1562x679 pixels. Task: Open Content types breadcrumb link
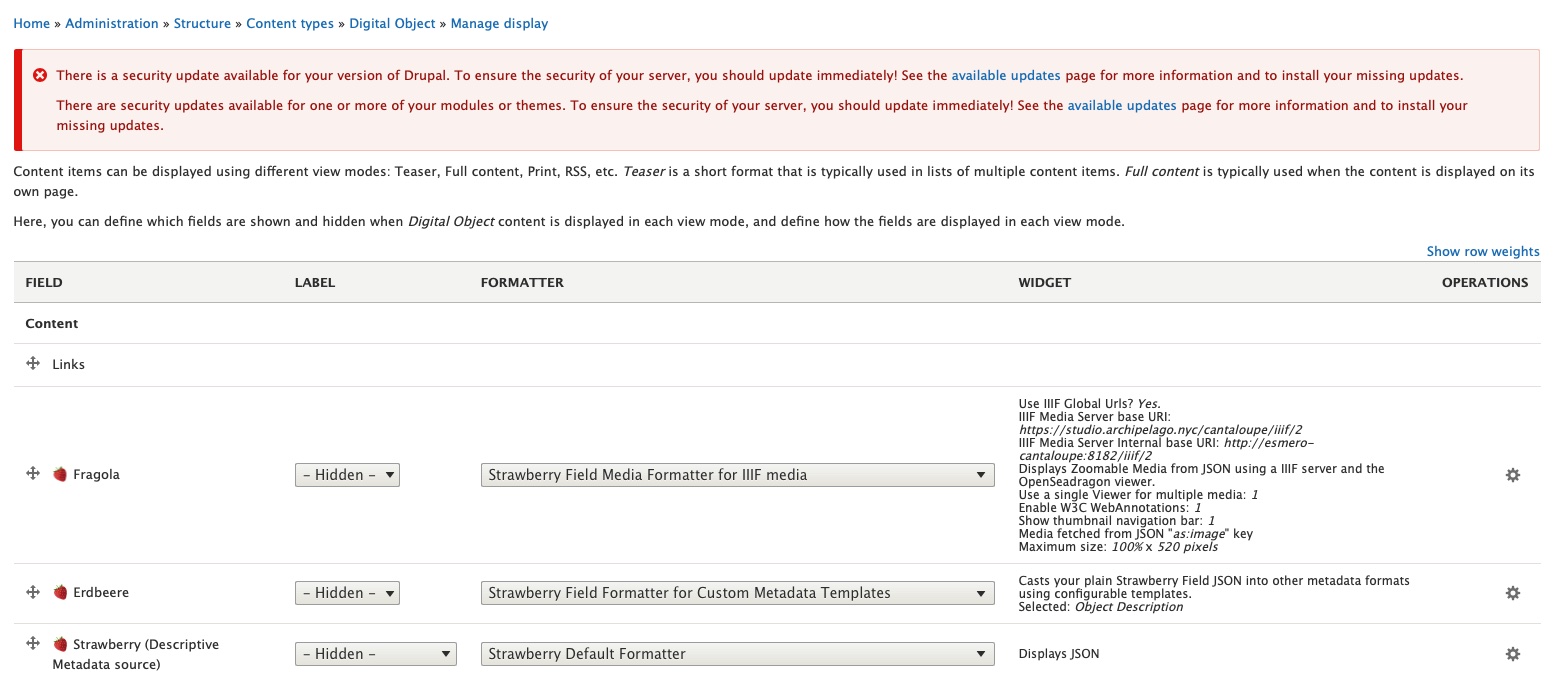[x=290, y=23]
